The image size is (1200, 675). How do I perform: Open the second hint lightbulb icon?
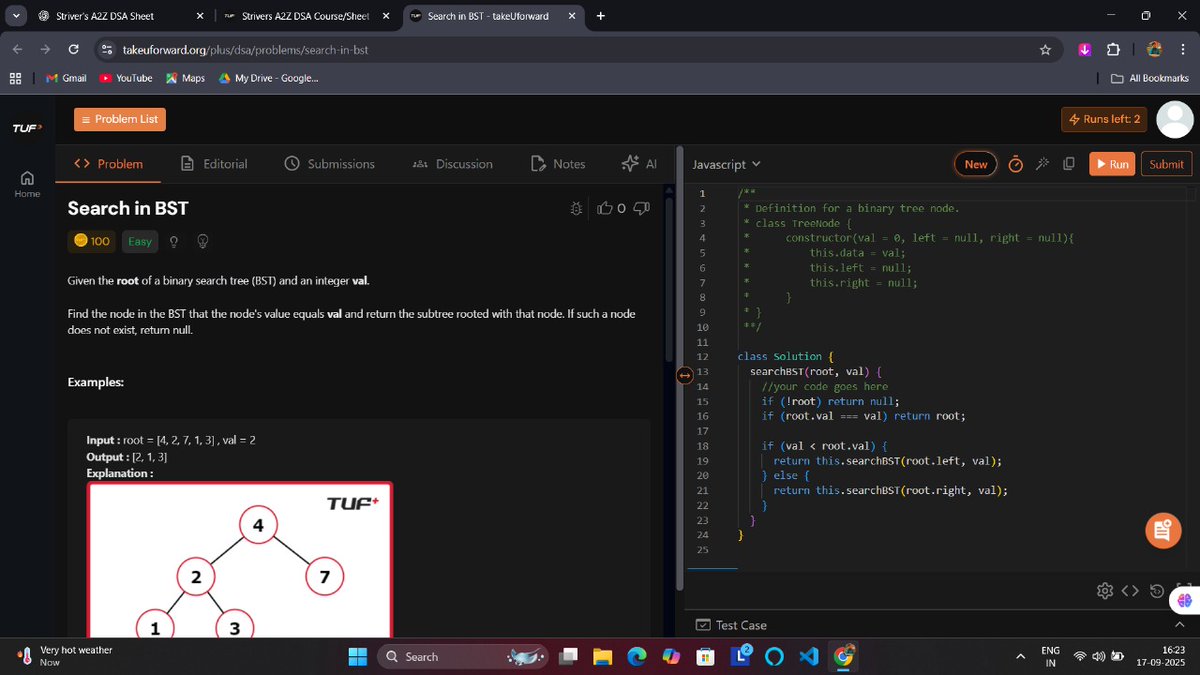[x=203, y=241]
